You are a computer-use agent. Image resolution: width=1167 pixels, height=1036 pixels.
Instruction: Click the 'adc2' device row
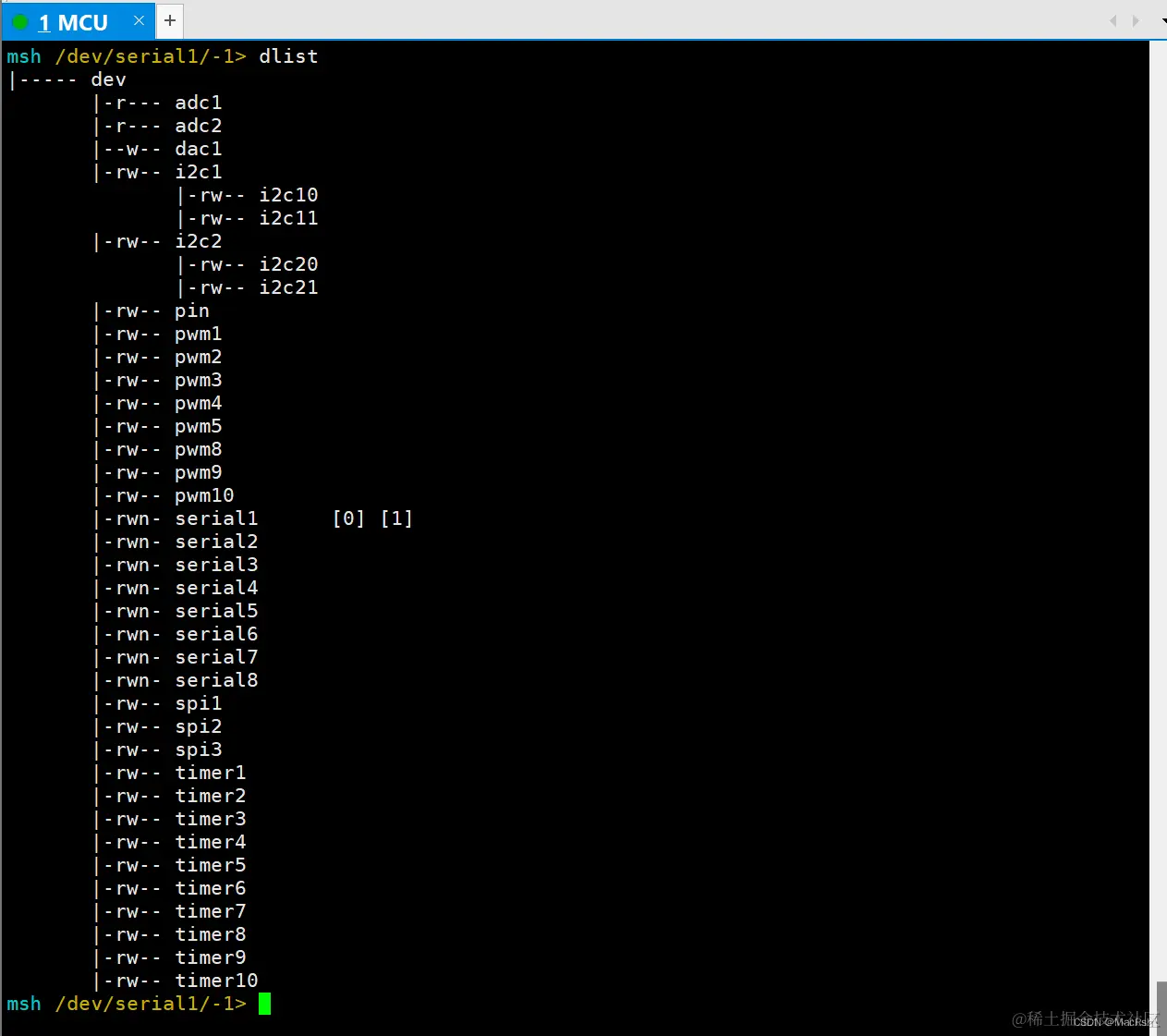click(x=158, y=126)
